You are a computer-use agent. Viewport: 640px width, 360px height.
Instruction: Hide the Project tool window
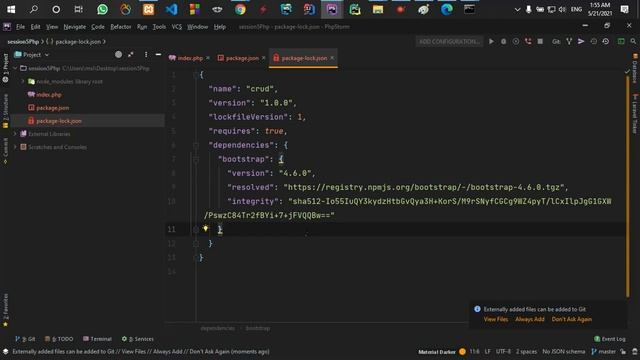[158, 54]
